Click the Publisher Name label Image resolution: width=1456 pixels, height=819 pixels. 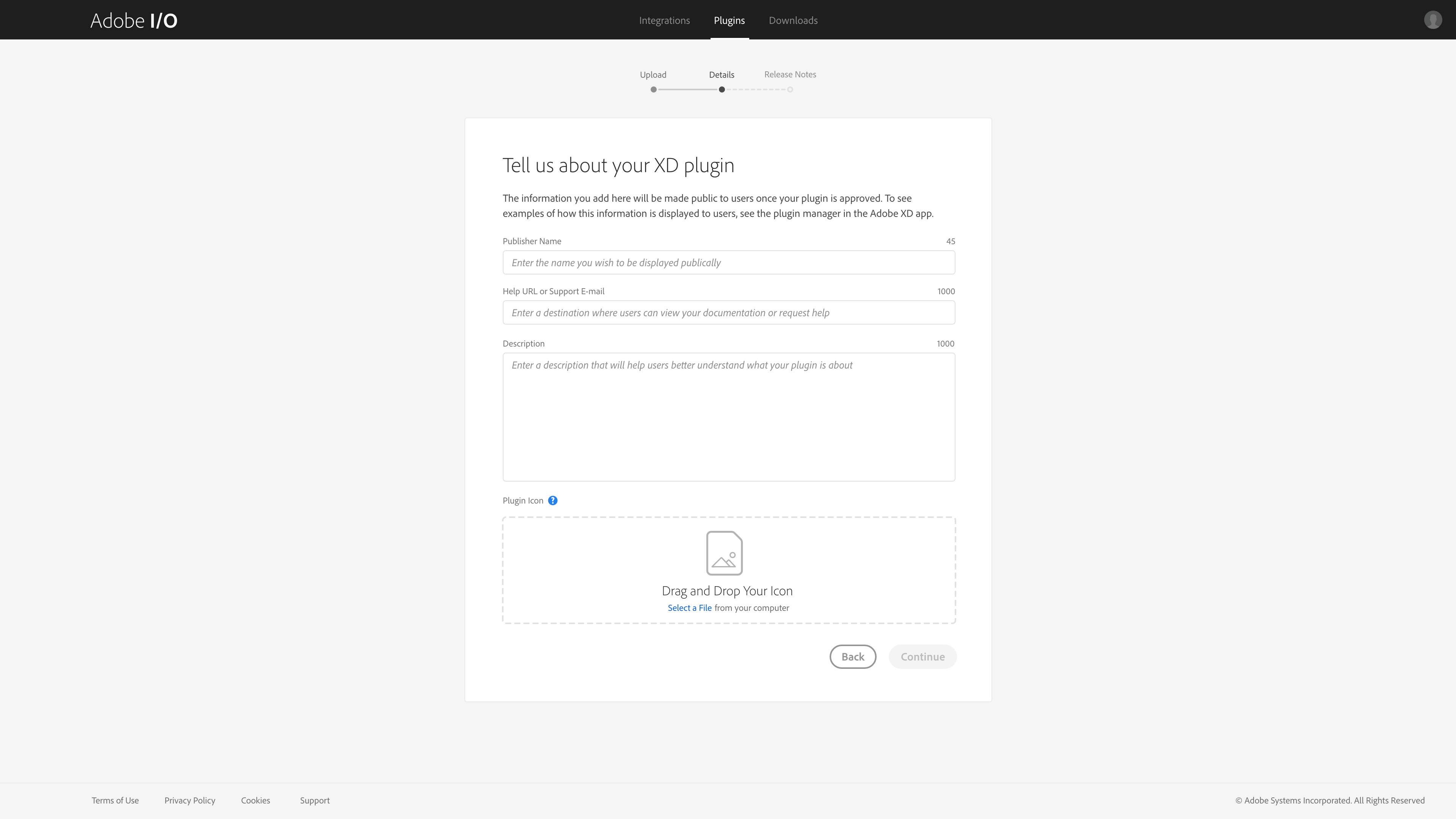pos(532,241)
